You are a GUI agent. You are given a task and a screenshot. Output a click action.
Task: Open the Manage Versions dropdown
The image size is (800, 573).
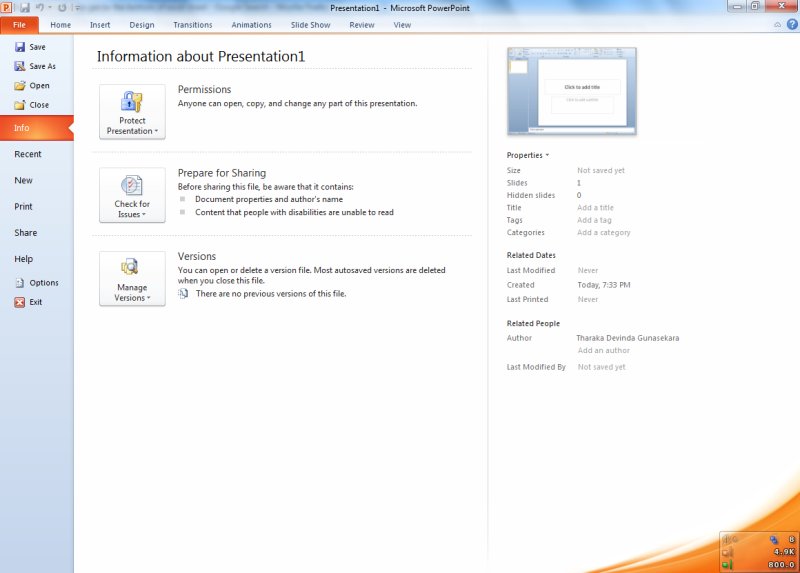point(132,279)
